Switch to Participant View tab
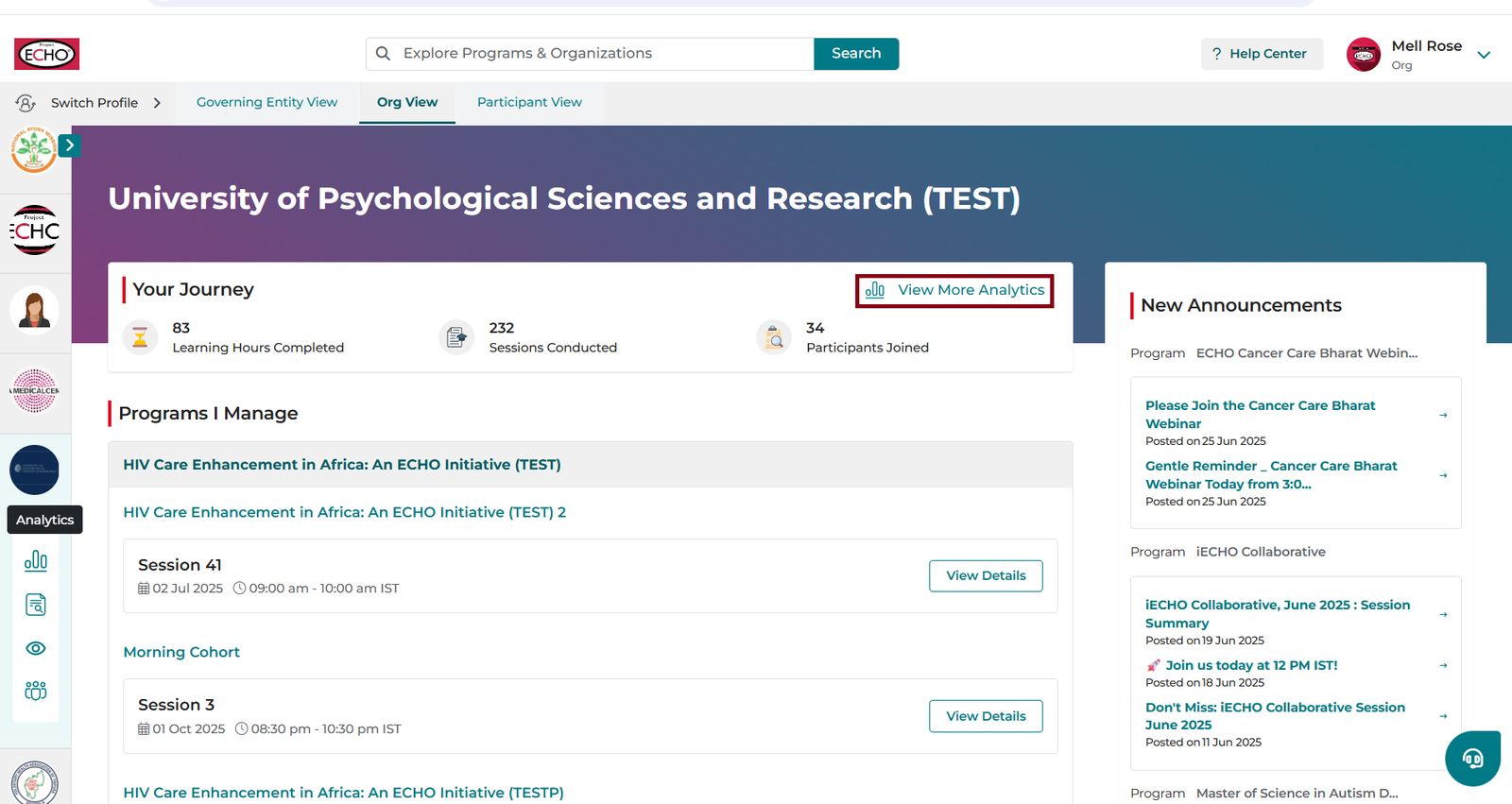 pyautogui.click(x=529, y=102)
